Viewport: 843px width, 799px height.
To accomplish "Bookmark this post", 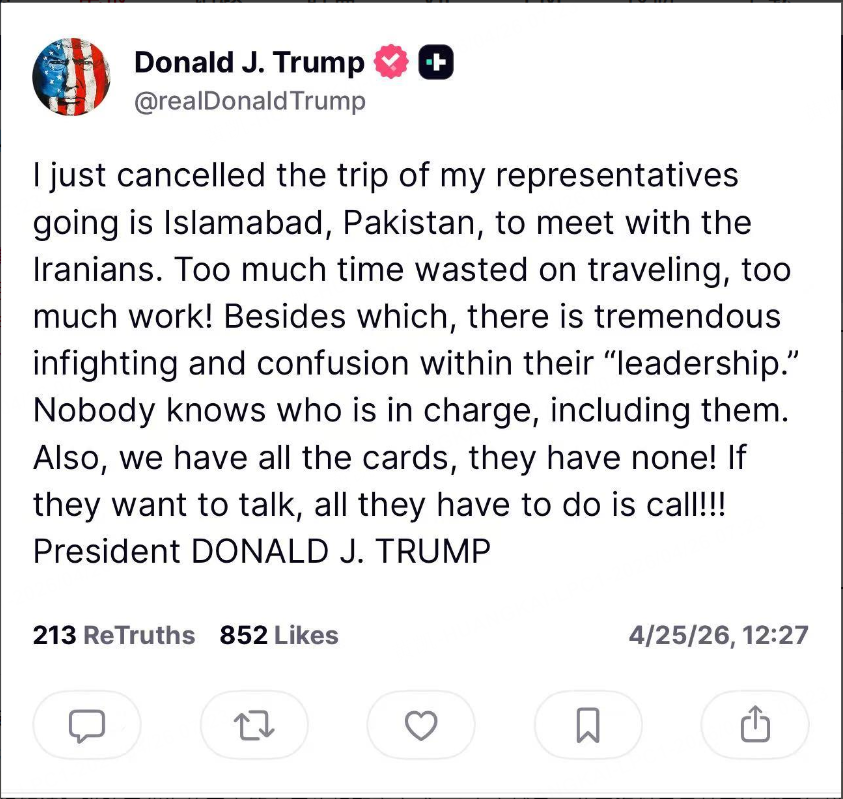I will (588, 725).
